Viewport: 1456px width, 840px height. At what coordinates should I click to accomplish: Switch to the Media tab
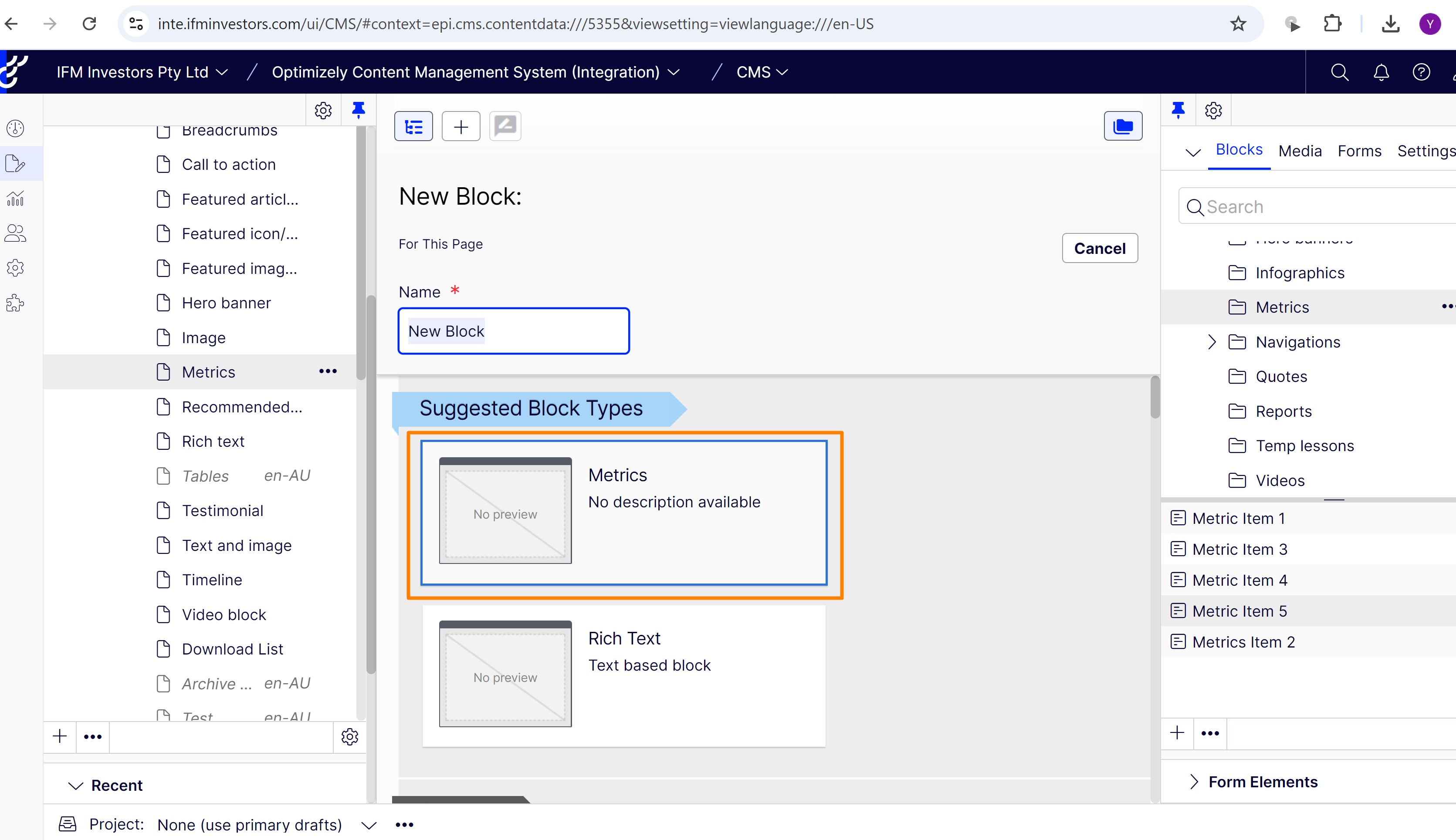(x=1300, y=151)
